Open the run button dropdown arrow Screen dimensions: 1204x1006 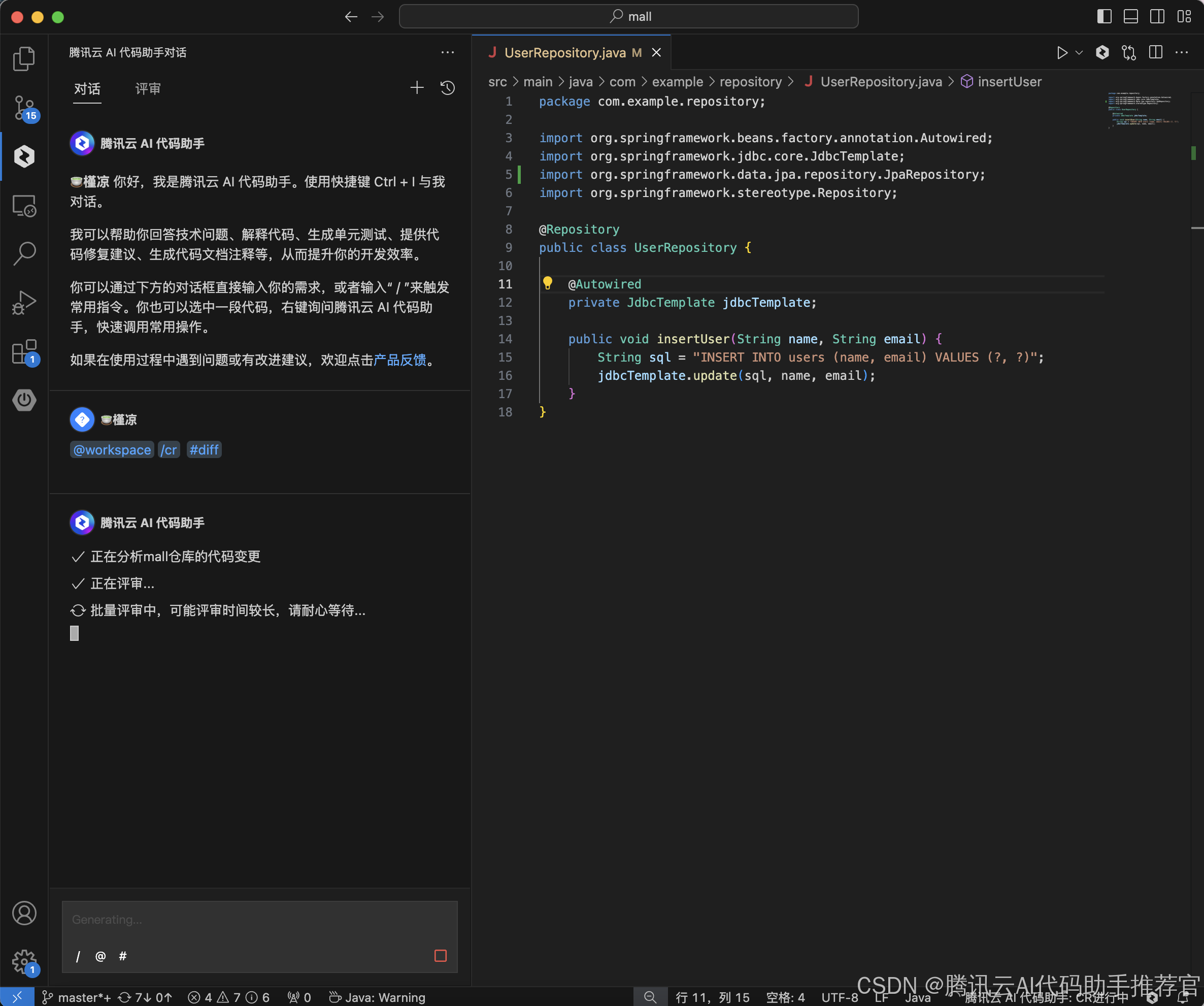click(1079, 53)
